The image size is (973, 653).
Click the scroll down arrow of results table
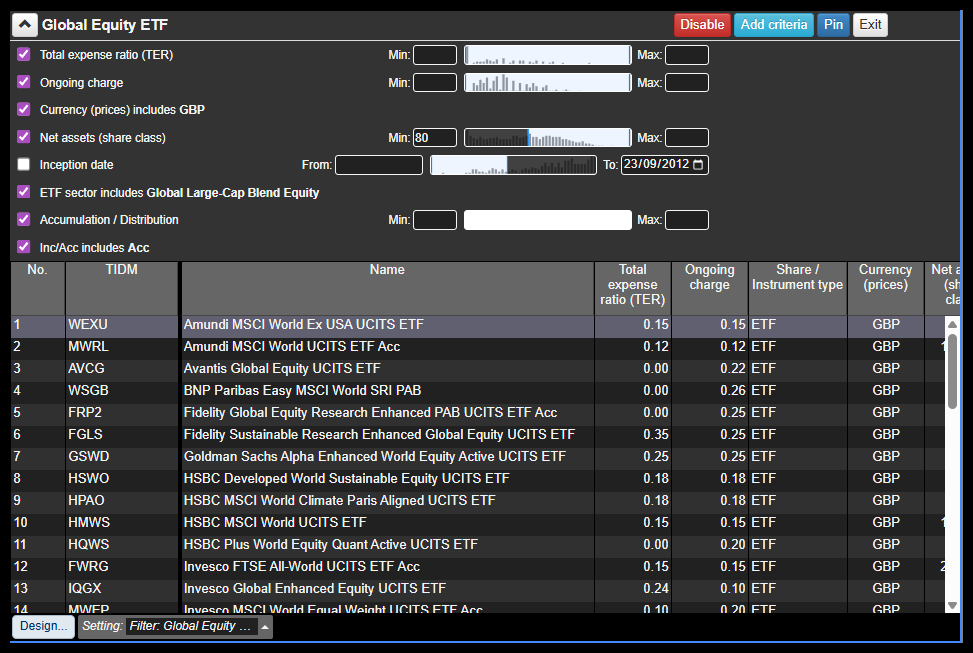[952, 605]
